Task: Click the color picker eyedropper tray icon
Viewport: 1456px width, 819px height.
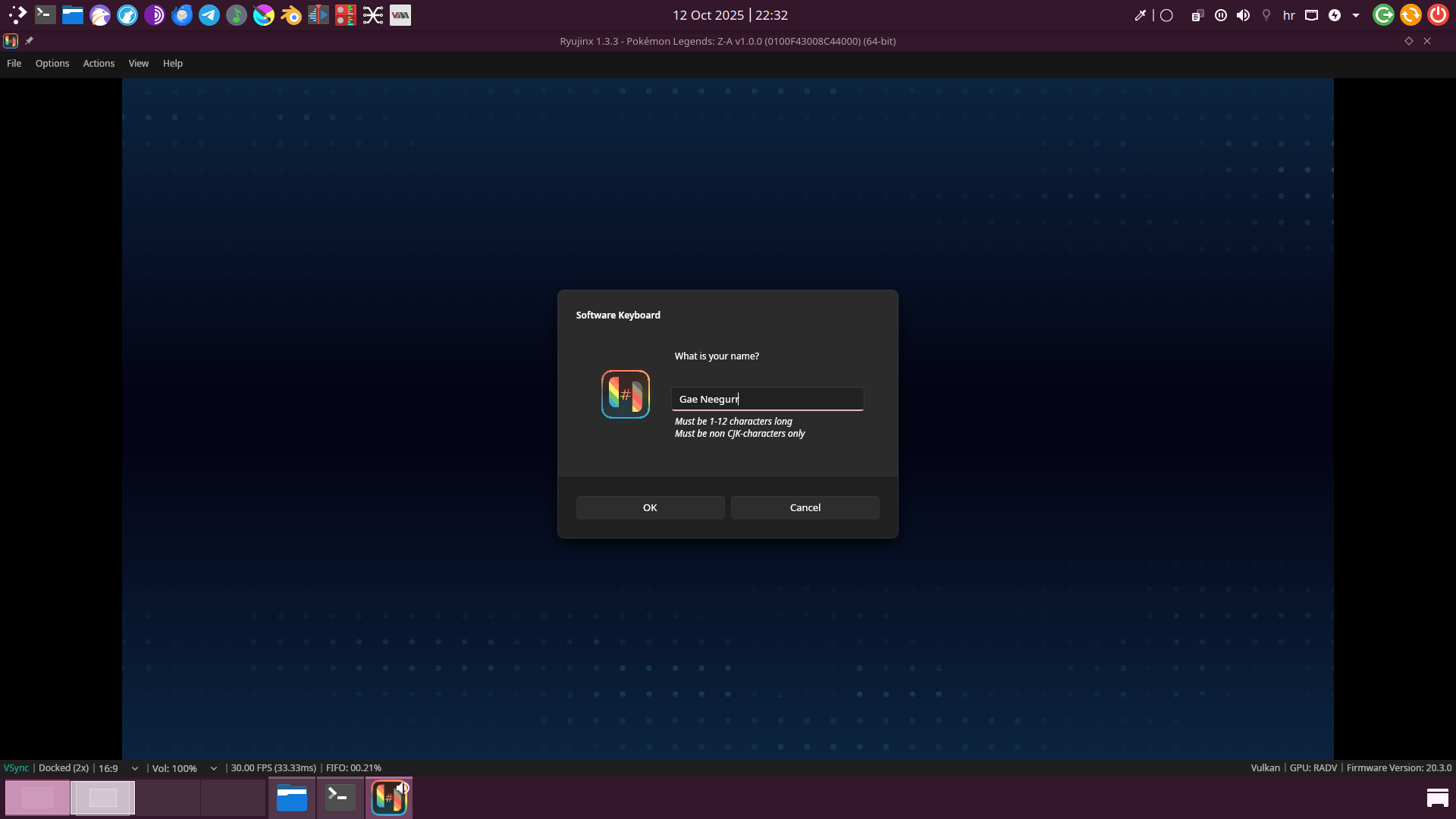Action: coord(1140,15)
